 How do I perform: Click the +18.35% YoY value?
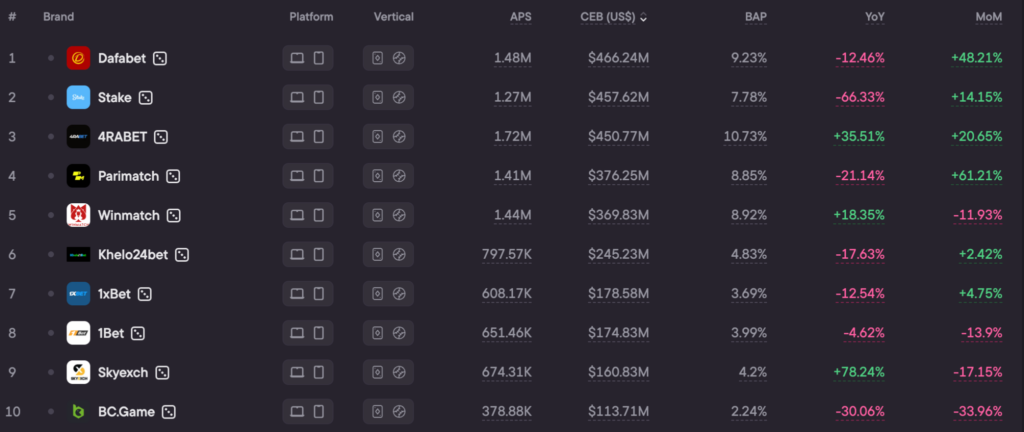[859, 215]
